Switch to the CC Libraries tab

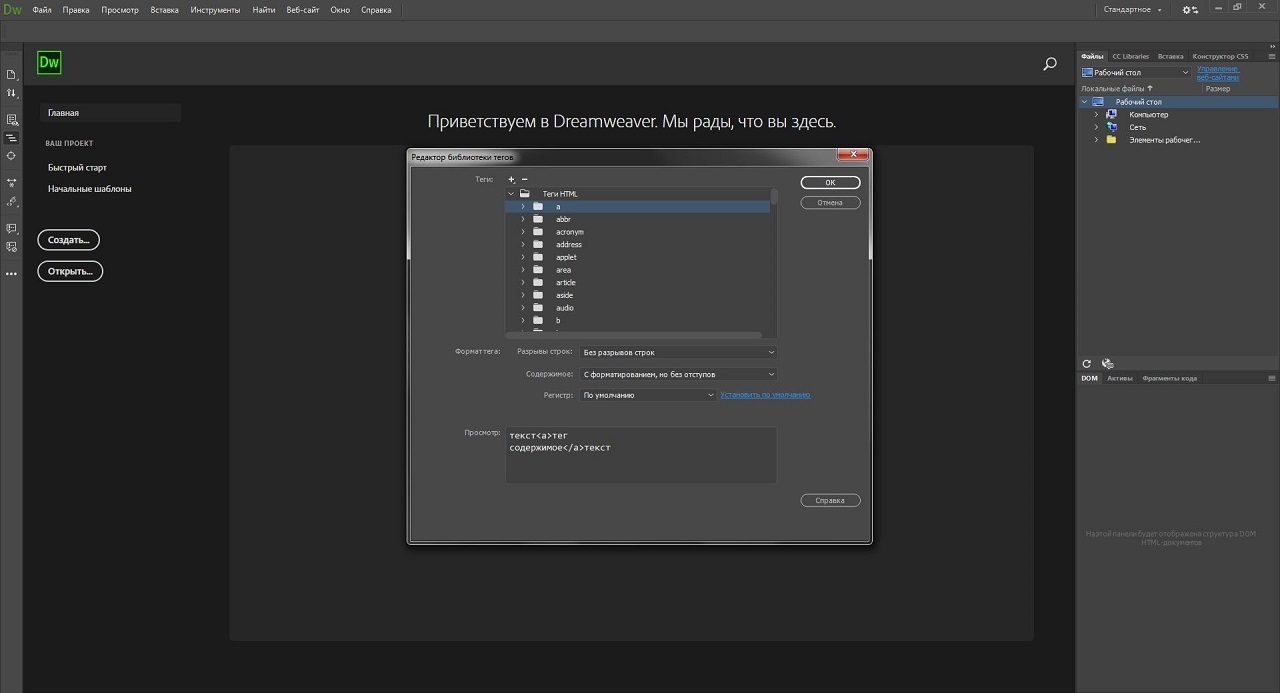point(1130,56)
